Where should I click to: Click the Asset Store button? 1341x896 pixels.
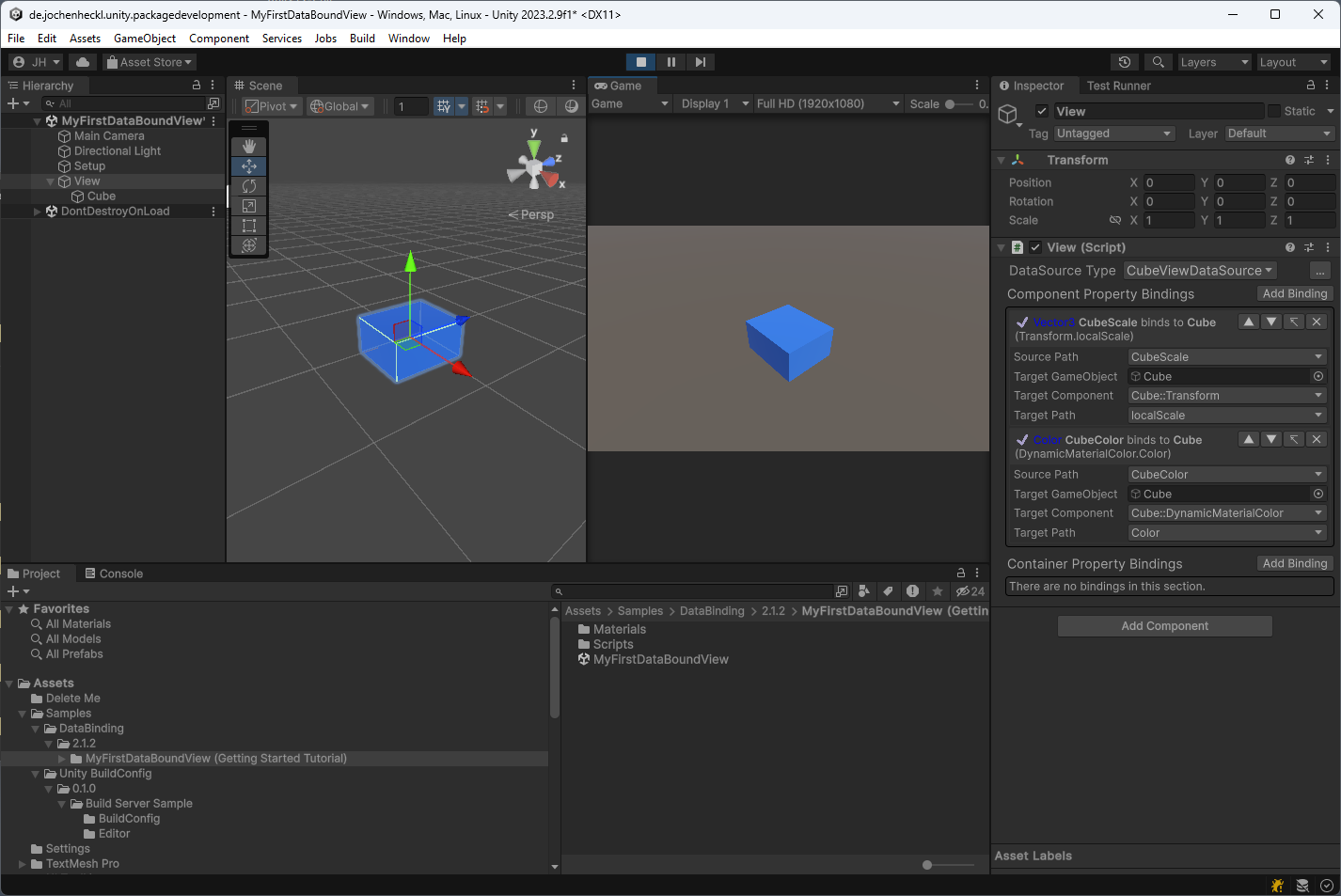pos(150,62)
